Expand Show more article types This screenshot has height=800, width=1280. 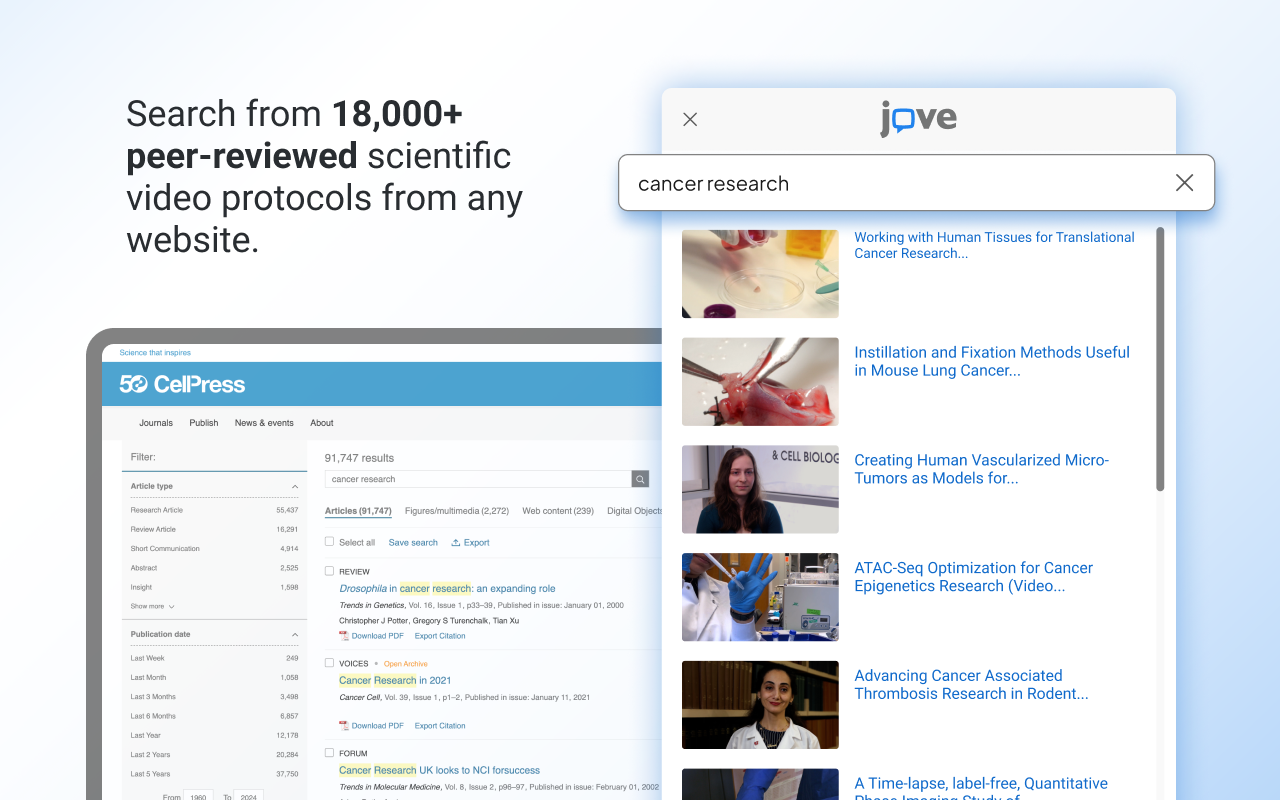pos(152,606)
